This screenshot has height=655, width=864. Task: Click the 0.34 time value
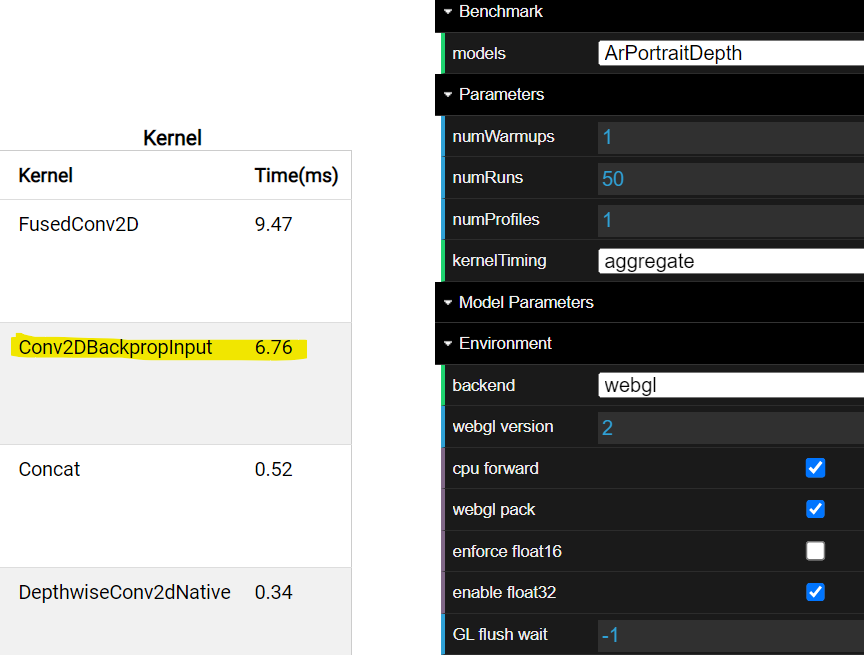tap(273, 592)
